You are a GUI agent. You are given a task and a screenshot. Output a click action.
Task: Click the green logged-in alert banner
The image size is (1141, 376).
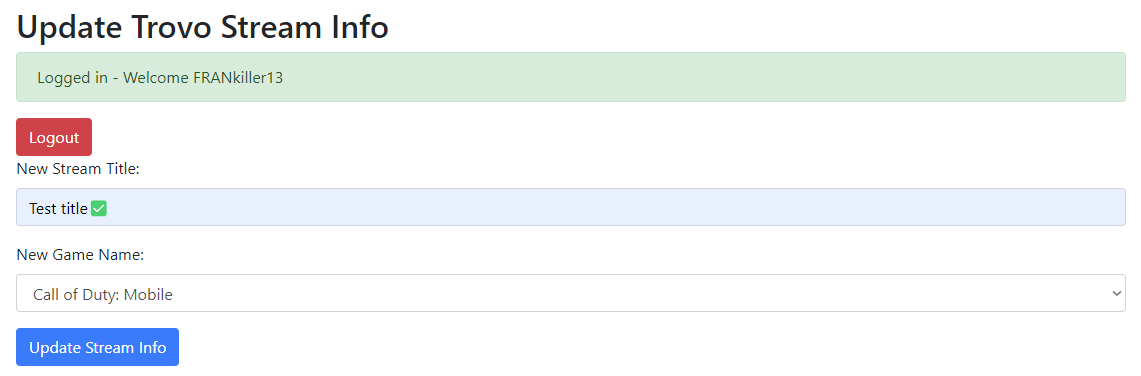(x=570, y=77)
